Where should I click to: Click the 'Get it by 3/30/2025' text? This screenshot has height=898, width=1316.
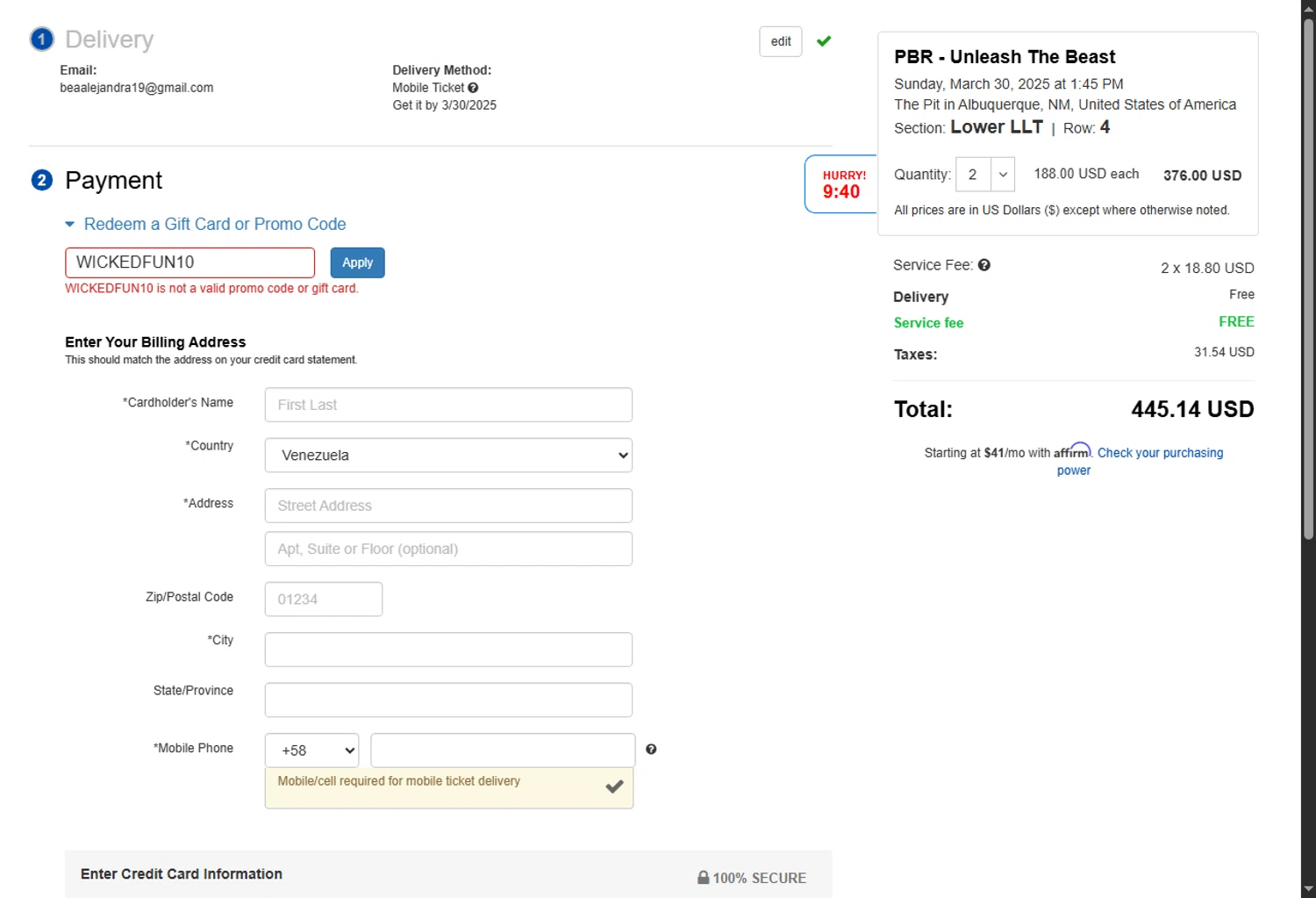445,105
